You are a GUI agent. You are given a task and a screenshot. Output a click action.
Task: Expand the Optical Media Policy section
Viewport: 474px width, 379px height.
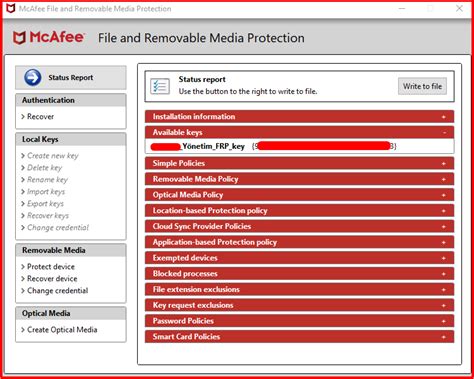pyautogui.click(x=299, y=195)
